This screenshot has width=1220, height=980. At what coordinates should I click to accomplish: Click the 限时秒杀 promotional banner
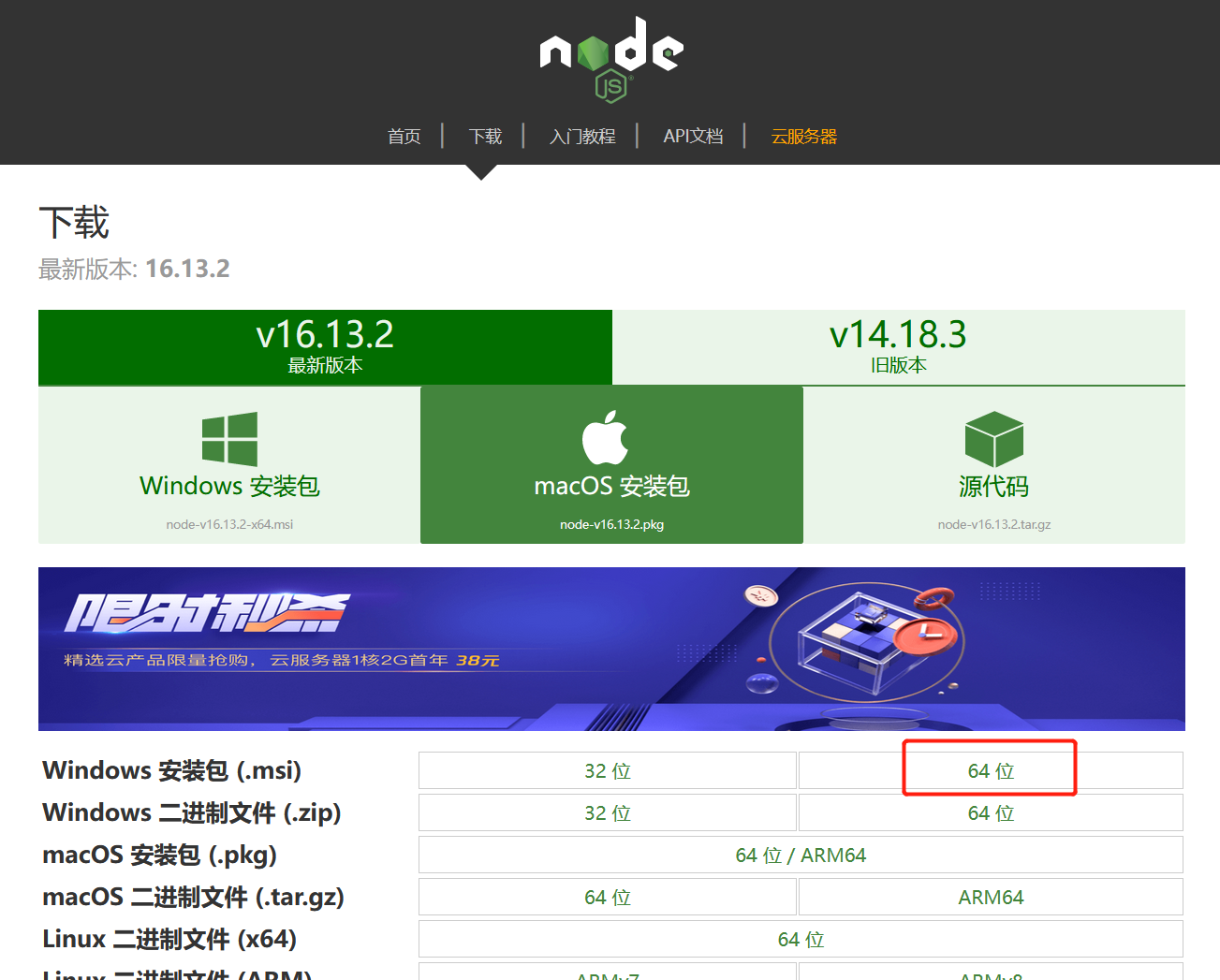point(610,649)
